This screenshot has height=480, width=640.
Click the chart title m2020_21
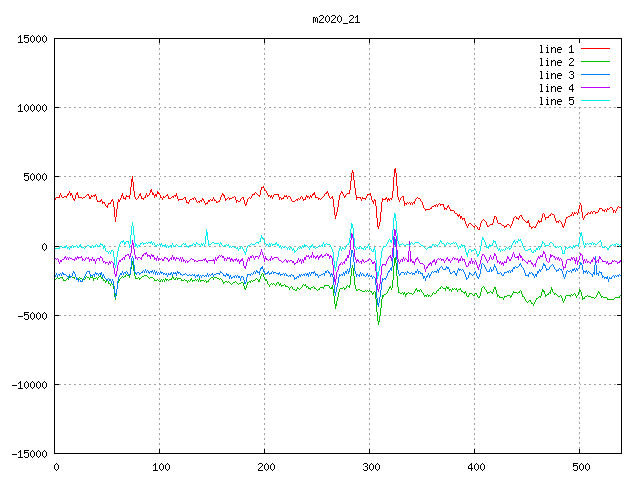coord(336,20)
